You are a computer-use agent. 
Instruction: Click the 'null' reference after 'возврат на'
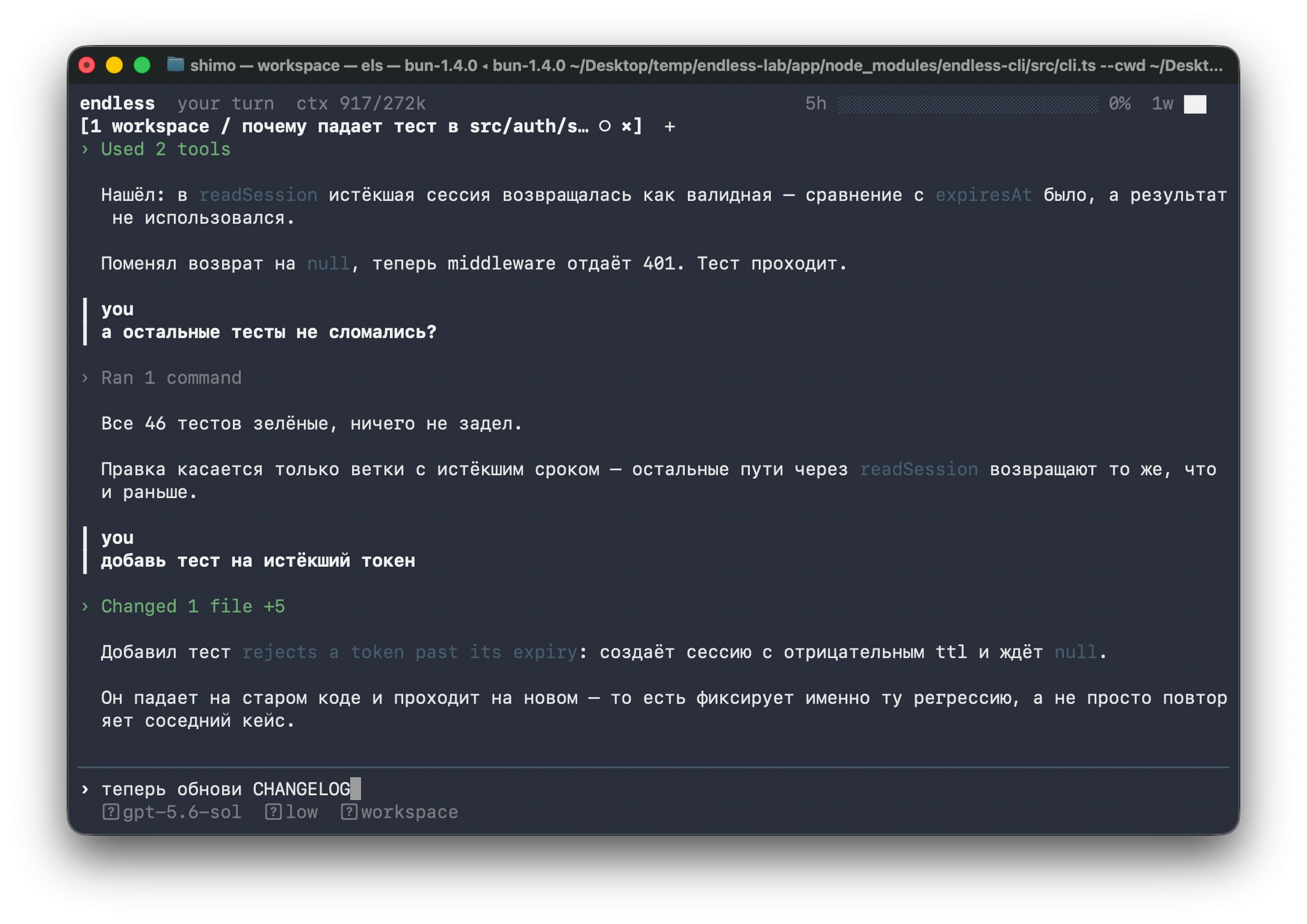tap(329, 263)
